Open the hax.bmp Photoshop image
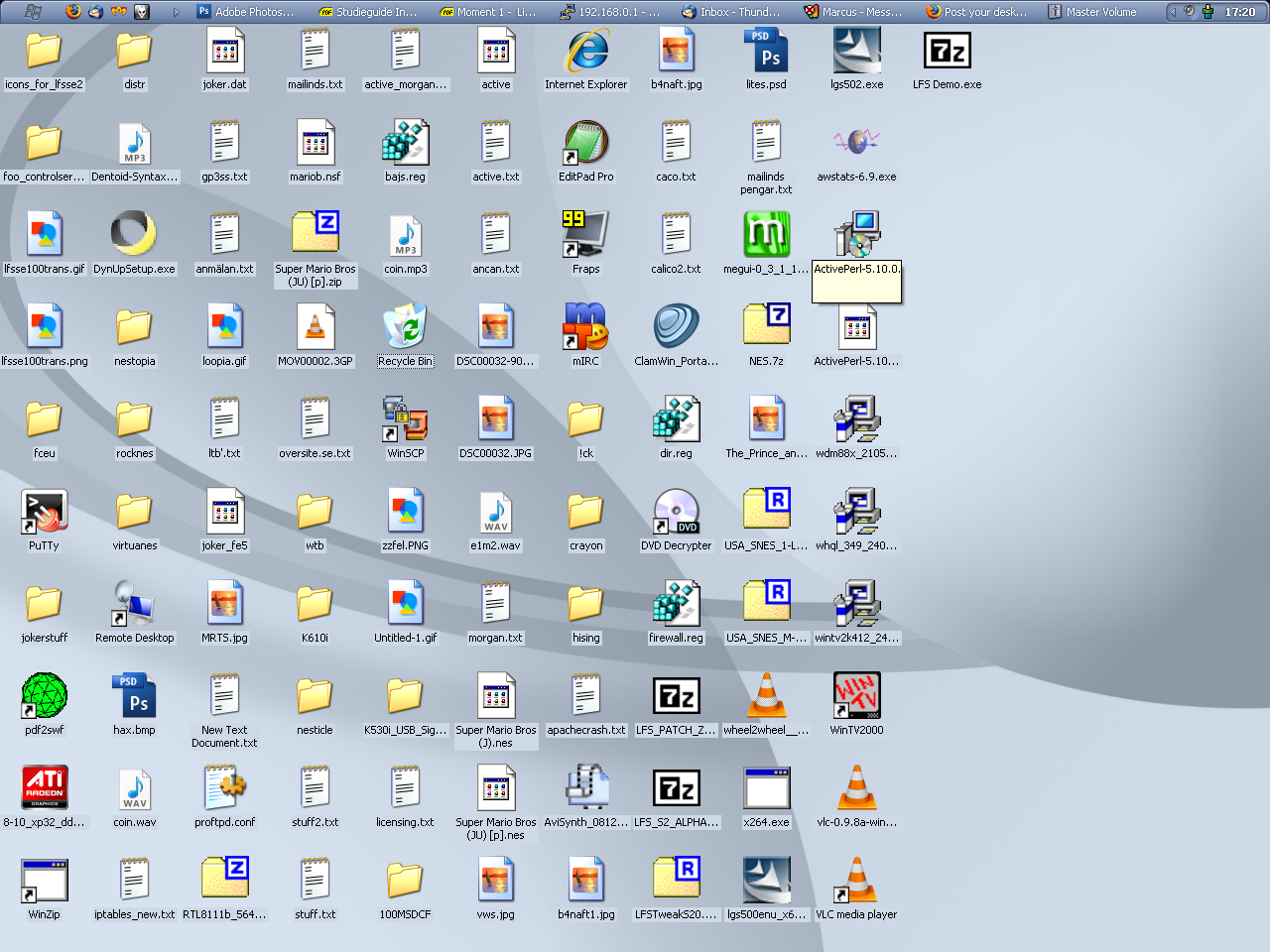The width and height of the screenshot is (1270, 952). coord(134,696)
